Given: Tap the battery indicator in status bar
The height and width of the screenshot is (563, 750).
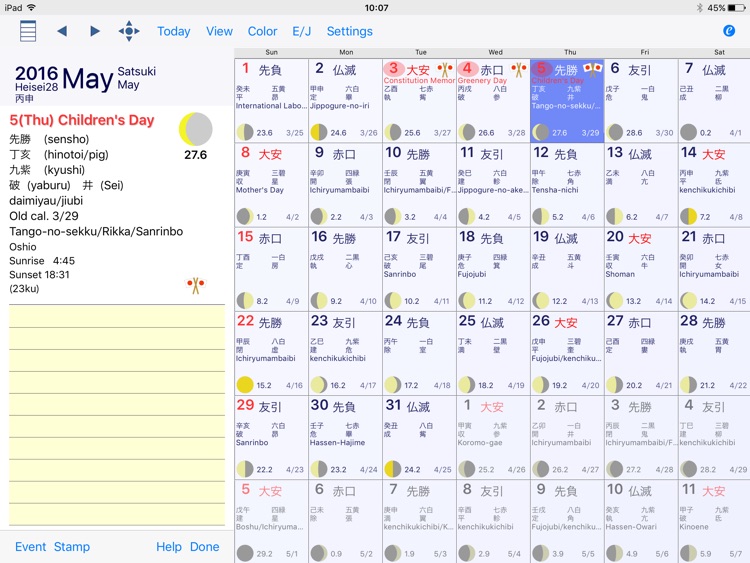Looking at the screenshot, I should (737, 8).
